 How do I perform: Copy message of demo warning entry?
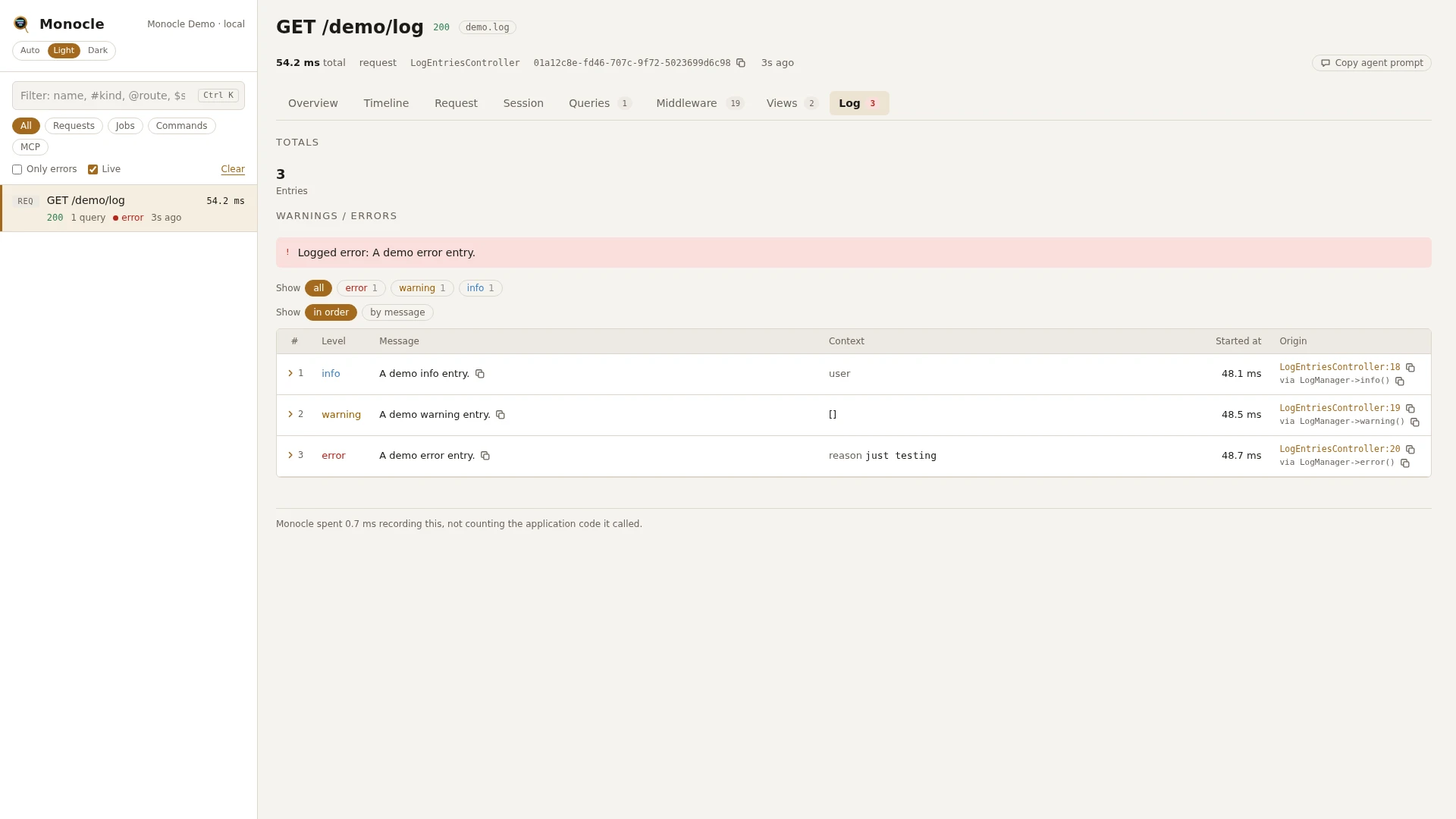(x=500, y=415)
